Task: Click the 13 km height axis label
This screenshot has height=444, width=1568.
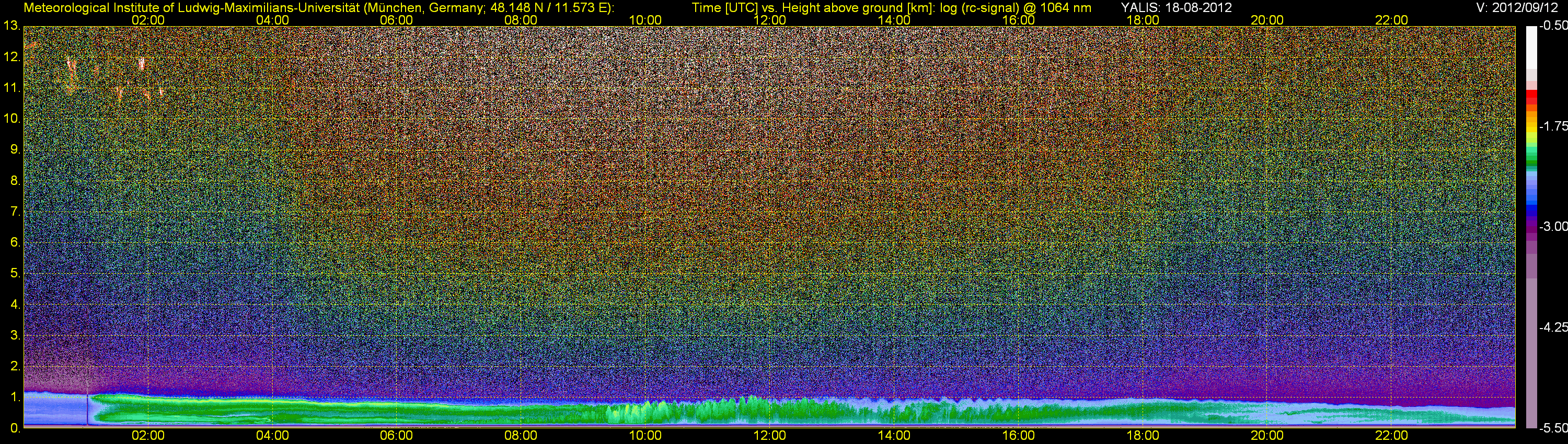Action: coord(11,26)
